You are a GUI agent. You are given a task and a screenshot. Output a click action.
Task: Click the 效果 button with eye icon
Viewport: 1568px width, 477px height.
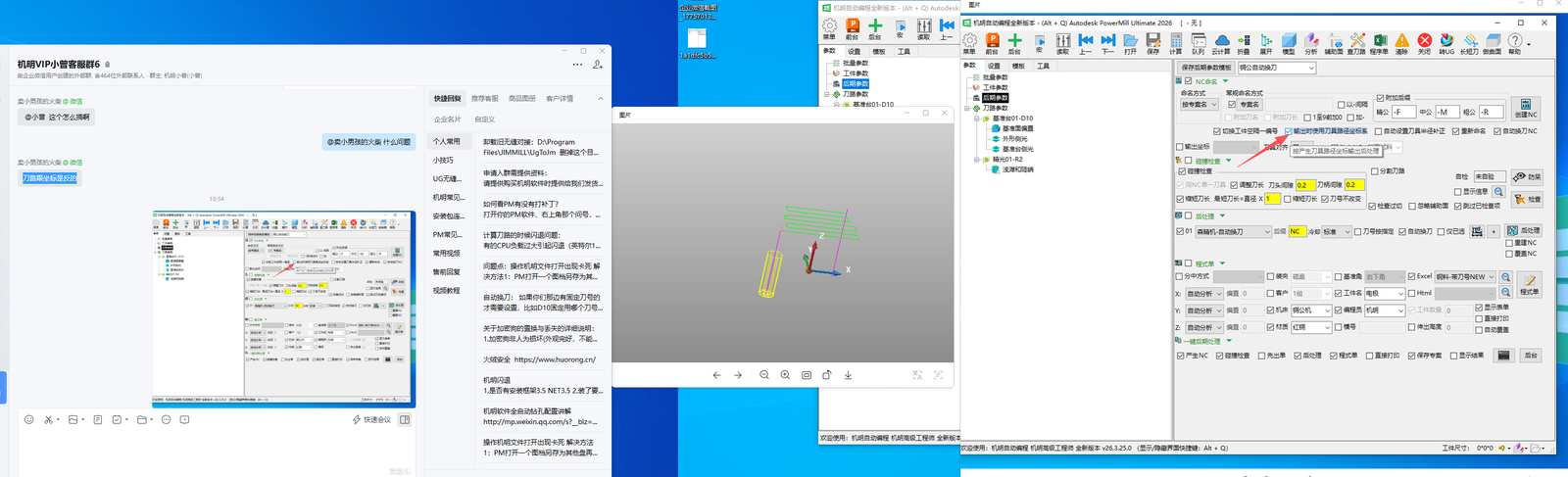1526,177
